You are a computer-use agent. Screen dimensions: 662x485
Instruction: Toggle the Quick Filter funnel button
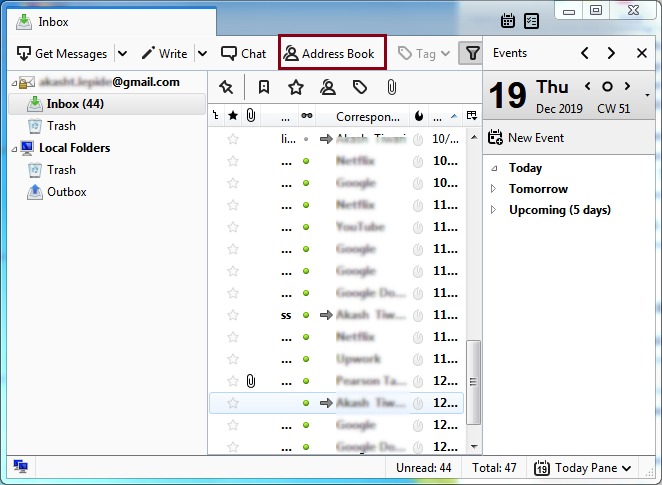(x=472, y=54)
